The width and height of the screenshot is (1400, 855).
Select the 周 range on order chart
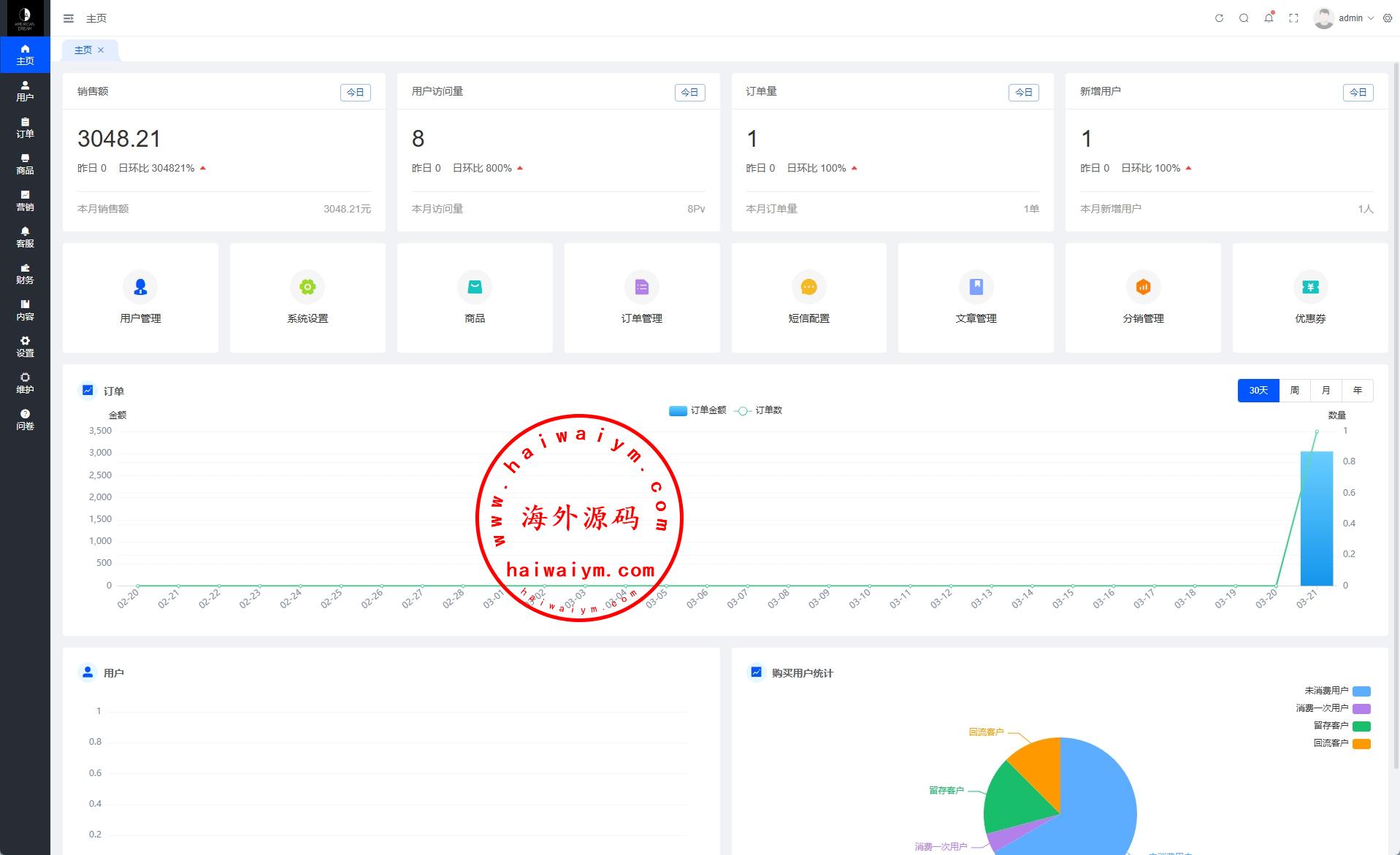point(1294,391)
